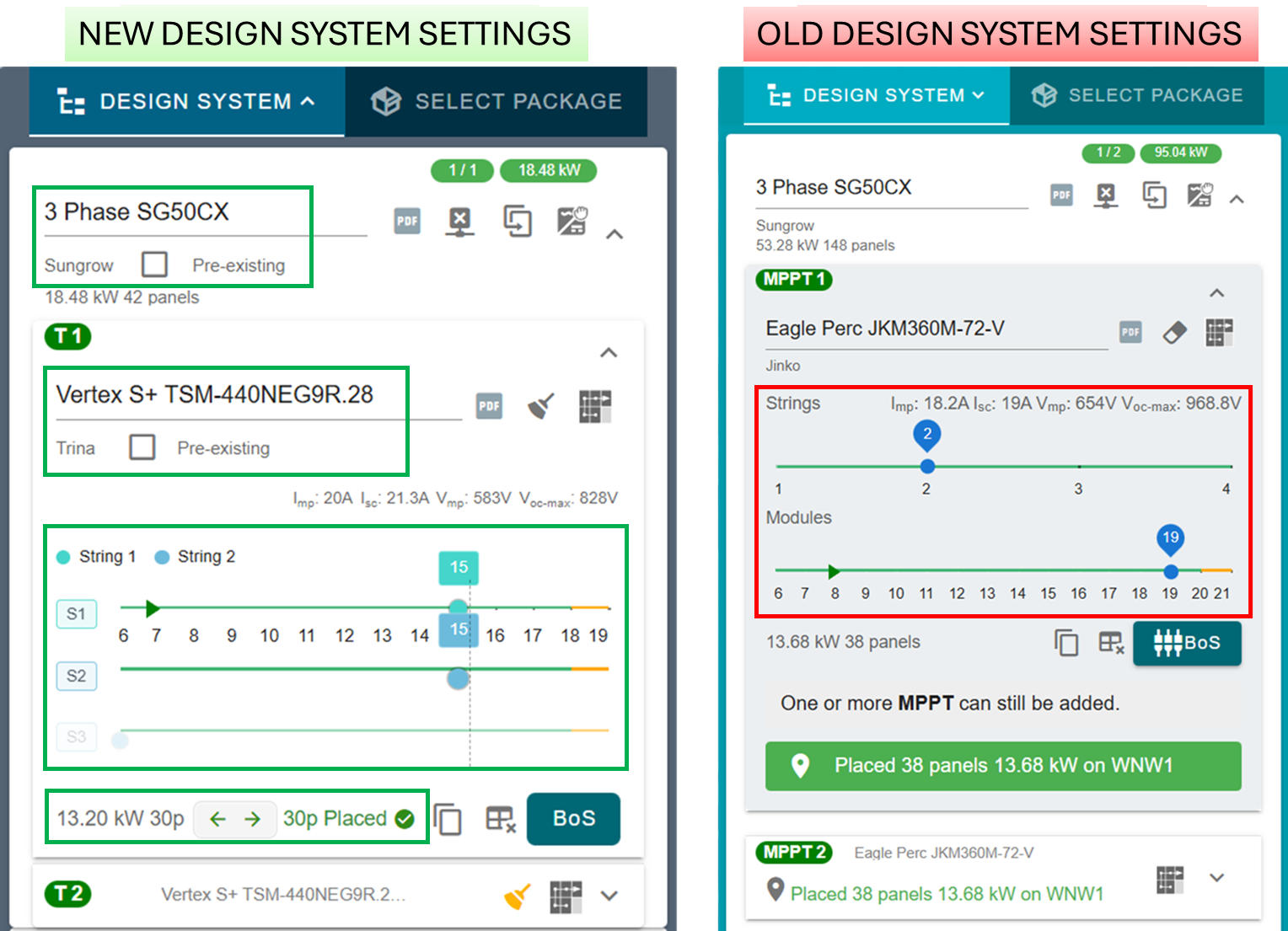Toggle the S2 string button
This screenshot has width=1288, height=931.
77,676
